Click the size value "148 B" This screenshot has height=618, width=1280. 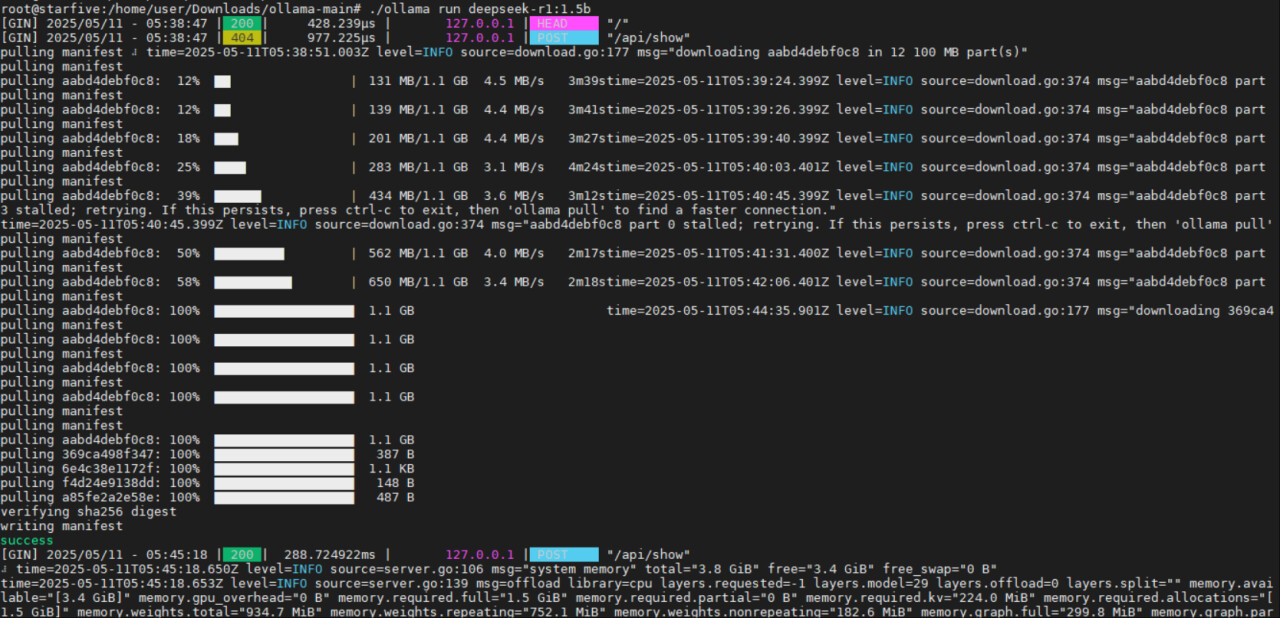pos(396,484)
